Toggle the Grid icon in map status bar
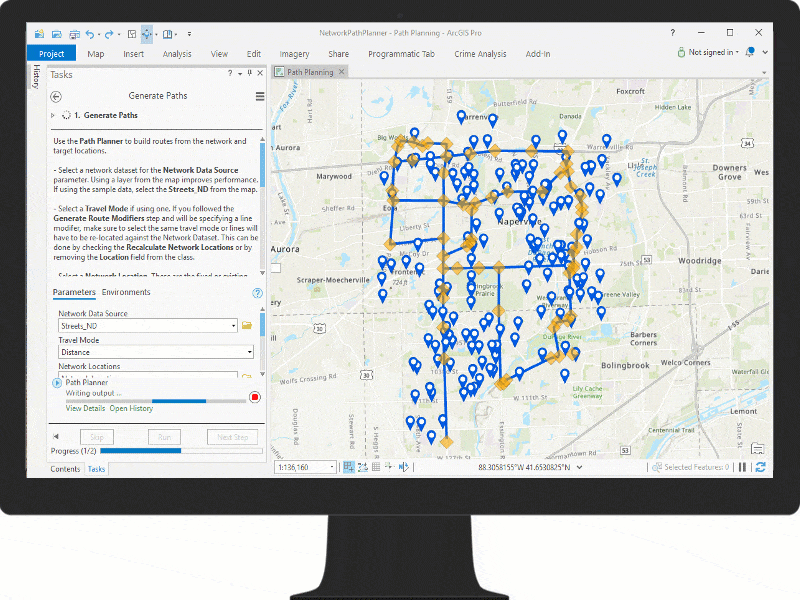This screenshot has width=800, height=600. (376, 467)
